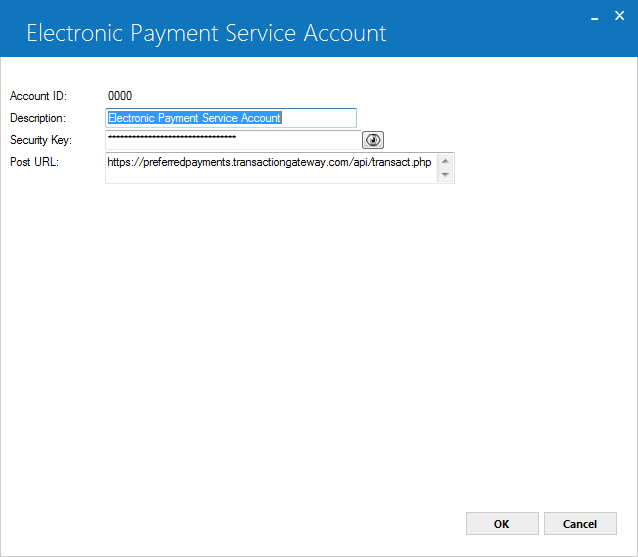Confirm the account settings with OK
Screen dimensions: 638x557
coord(502,524)
